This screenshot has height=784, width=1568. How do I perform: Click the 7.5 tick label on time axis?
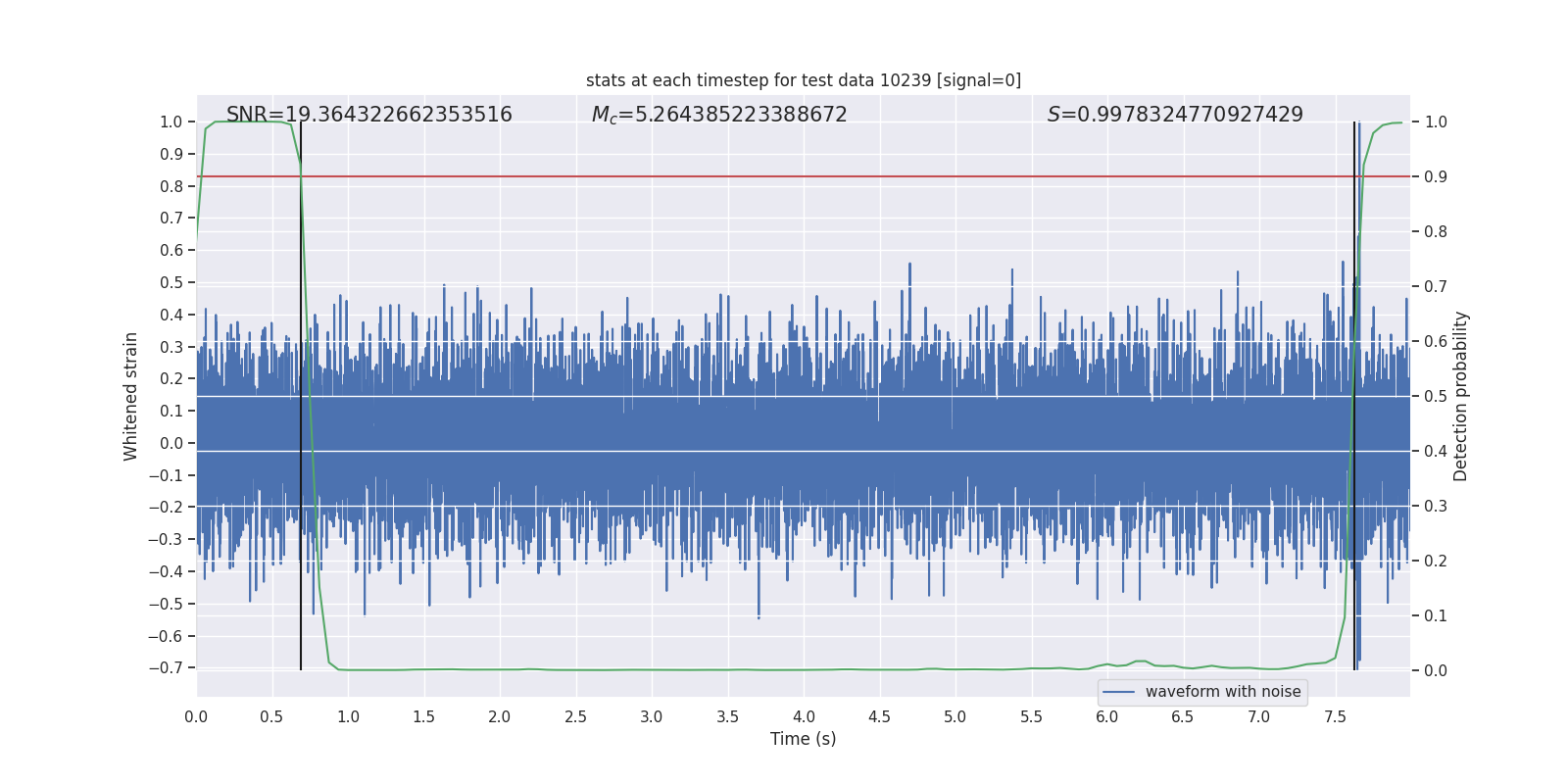click(x=1335, y=717)
